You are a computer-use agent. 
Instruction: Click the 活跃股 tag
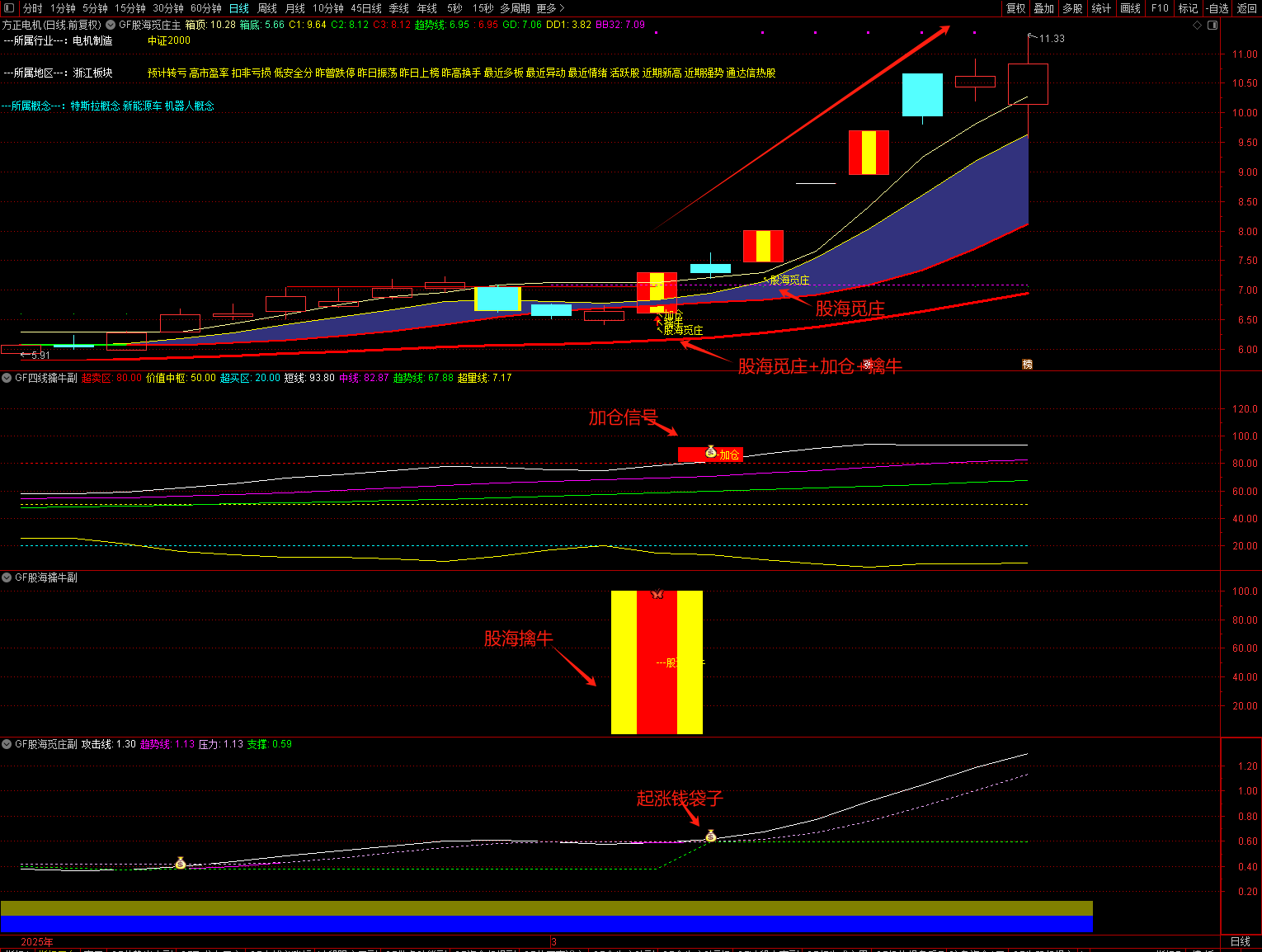click(x=624, y=73)
